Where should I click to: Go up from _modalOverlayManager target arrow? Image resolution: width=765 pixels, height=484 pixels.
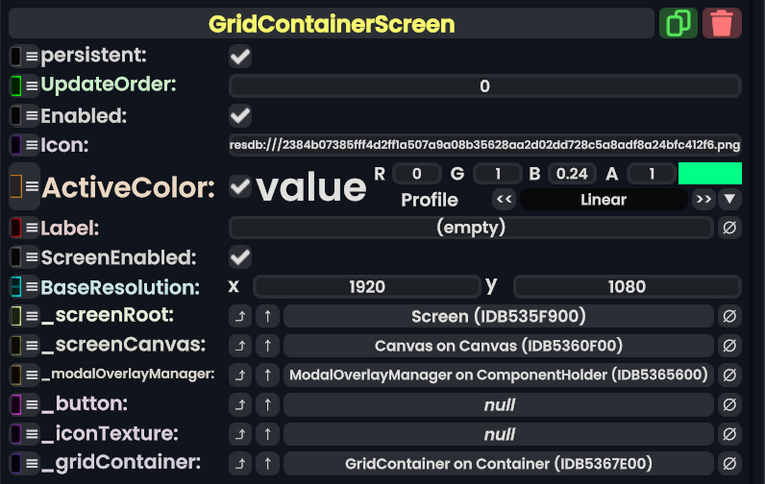tap(267, 375)
